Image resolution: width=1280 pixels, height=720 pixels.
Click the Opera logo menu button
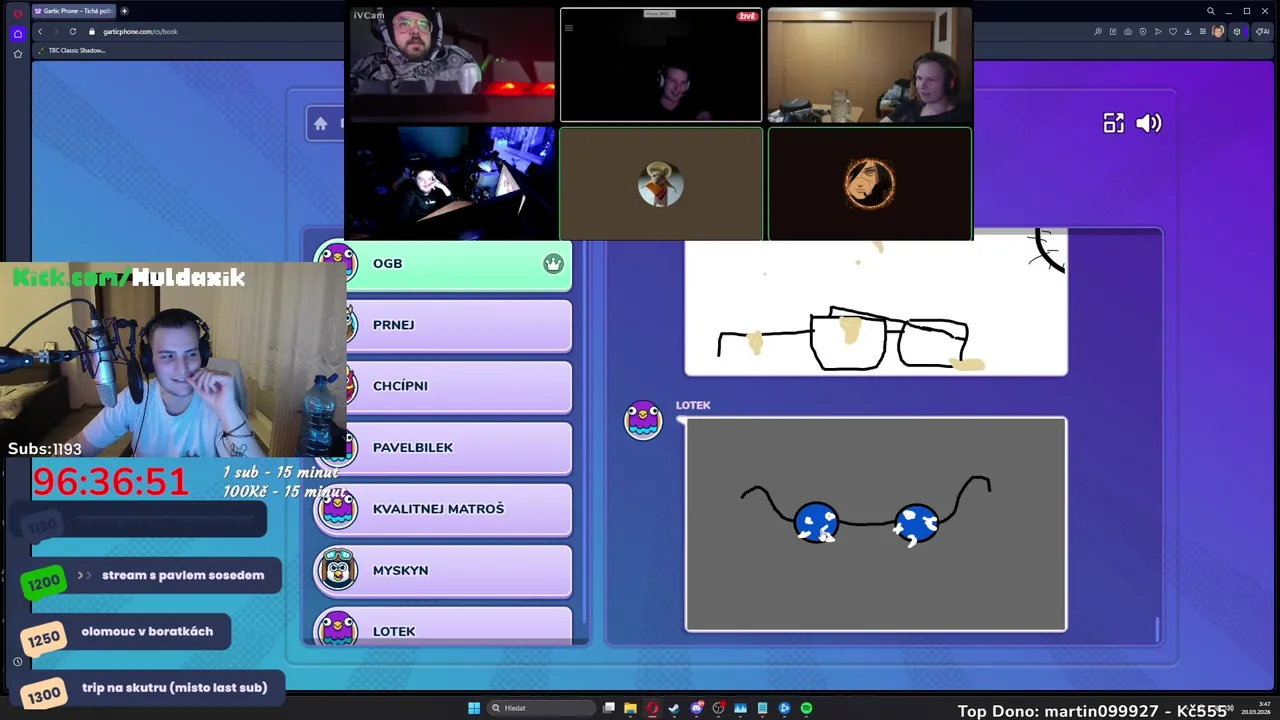pos(17,13)
